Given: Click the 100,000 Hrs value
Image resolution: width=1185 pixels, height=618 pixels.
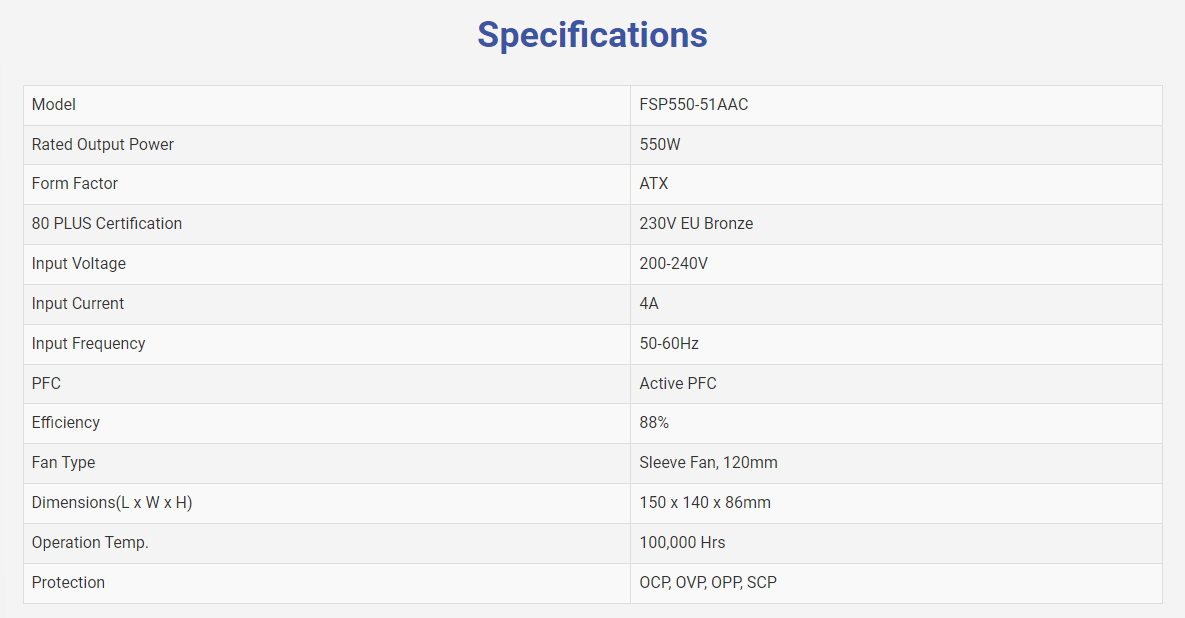Looking at the screenshot, I should click(682, 543).
